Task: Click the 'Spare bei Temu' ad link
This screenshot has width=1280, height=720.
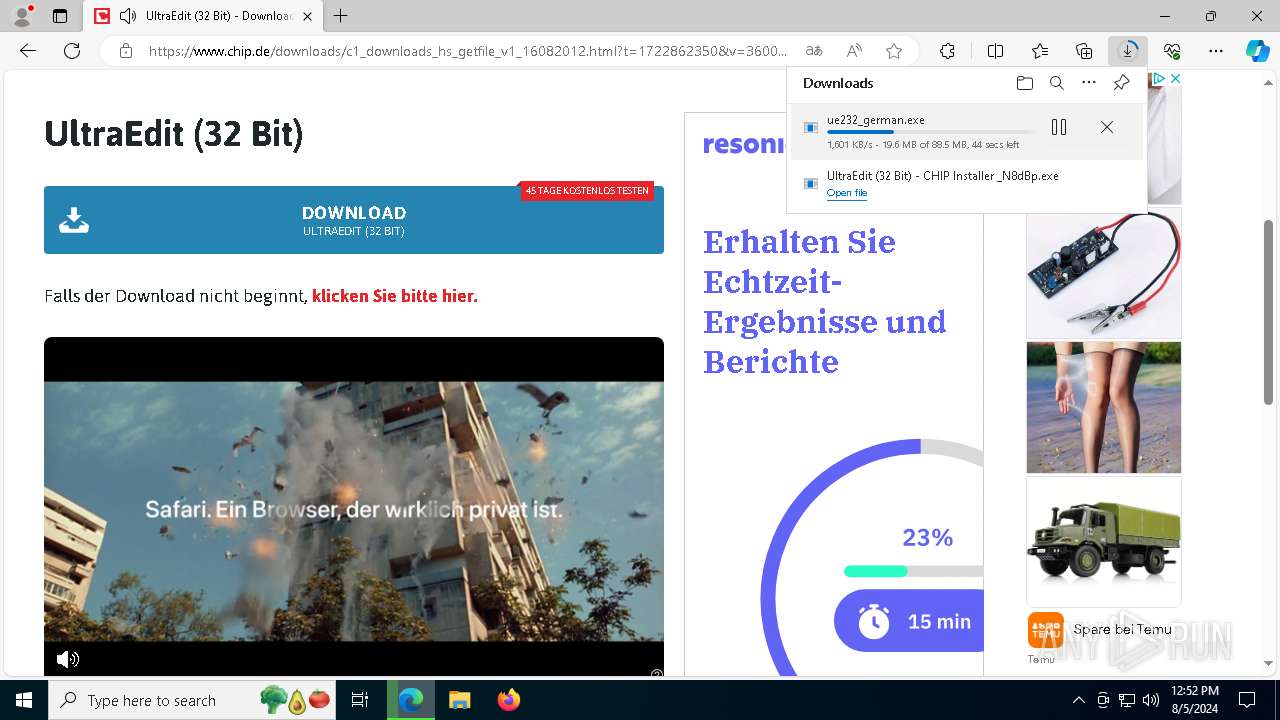Action: tap(1121, 629)
